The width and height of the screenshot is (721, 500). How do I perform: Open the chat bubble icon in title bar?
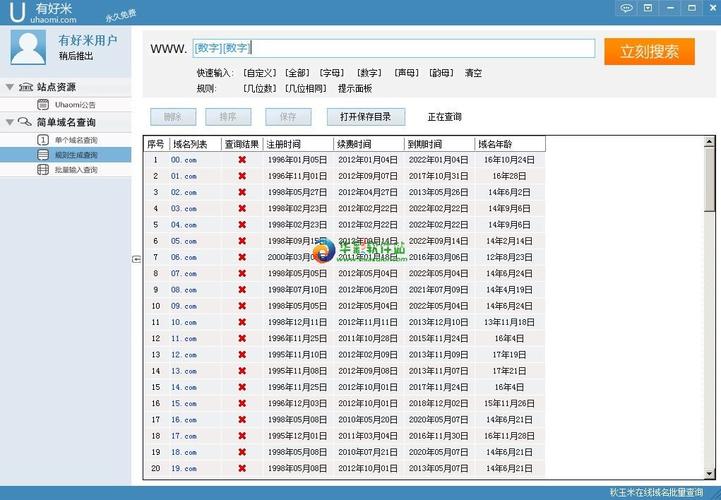point(626,8)
